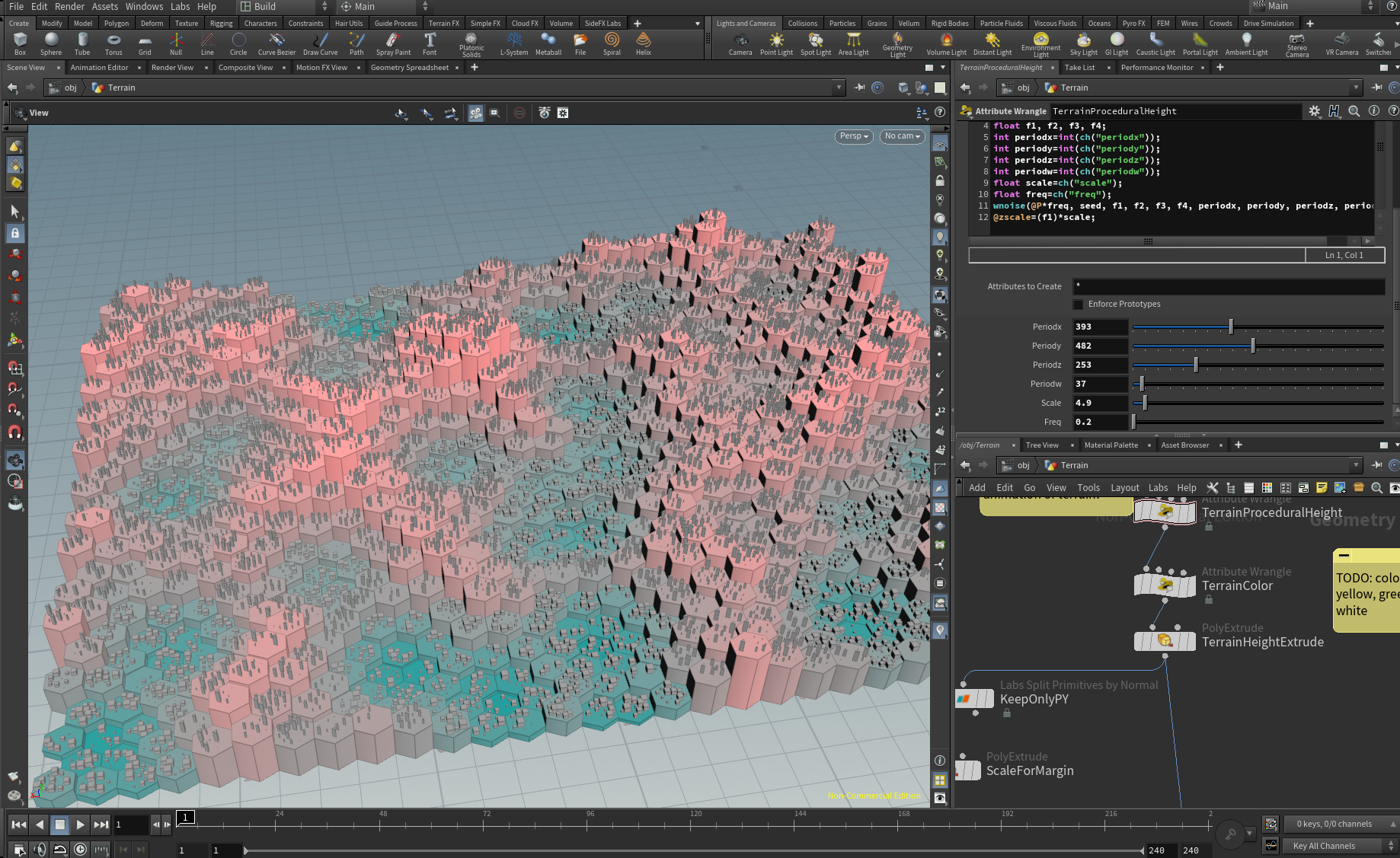Switch to the Geometry Spreadsheet tab
The image size is (1400, 858).
pyautogui.click(x=409, y=68)
